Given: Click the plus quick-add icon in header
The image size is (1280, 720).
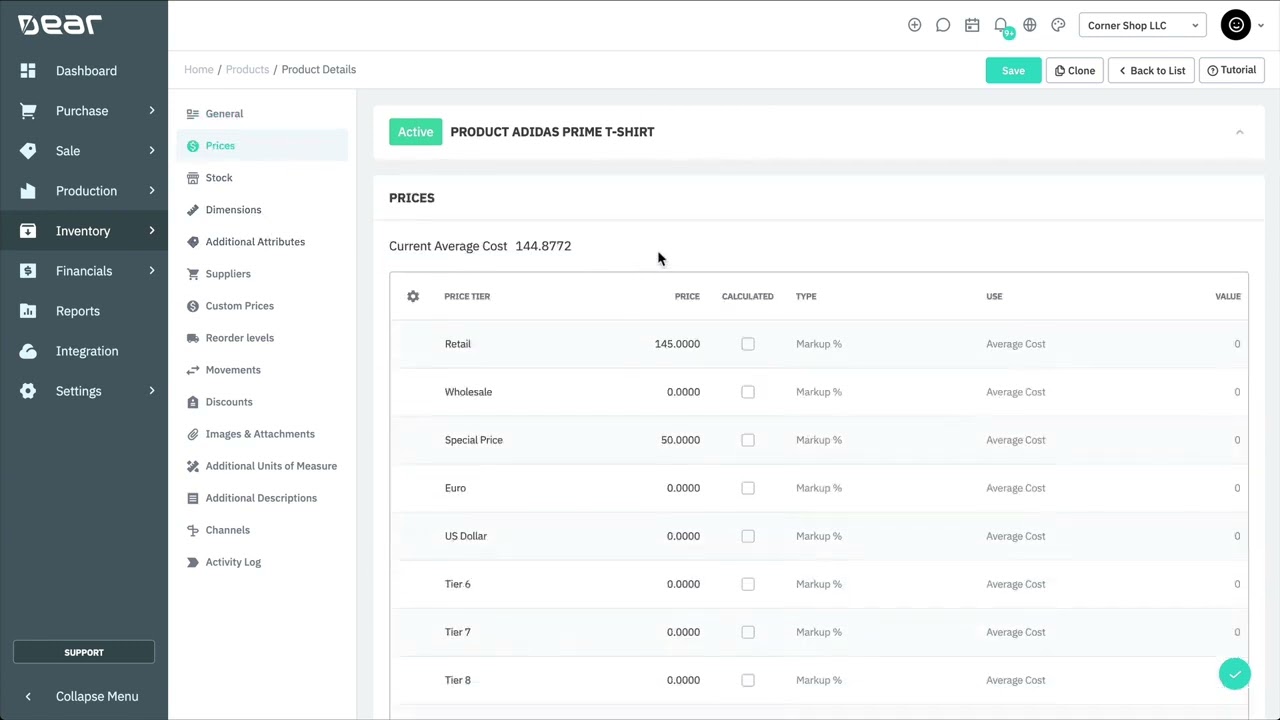Looking at the screenshot, I should (914, 25).
